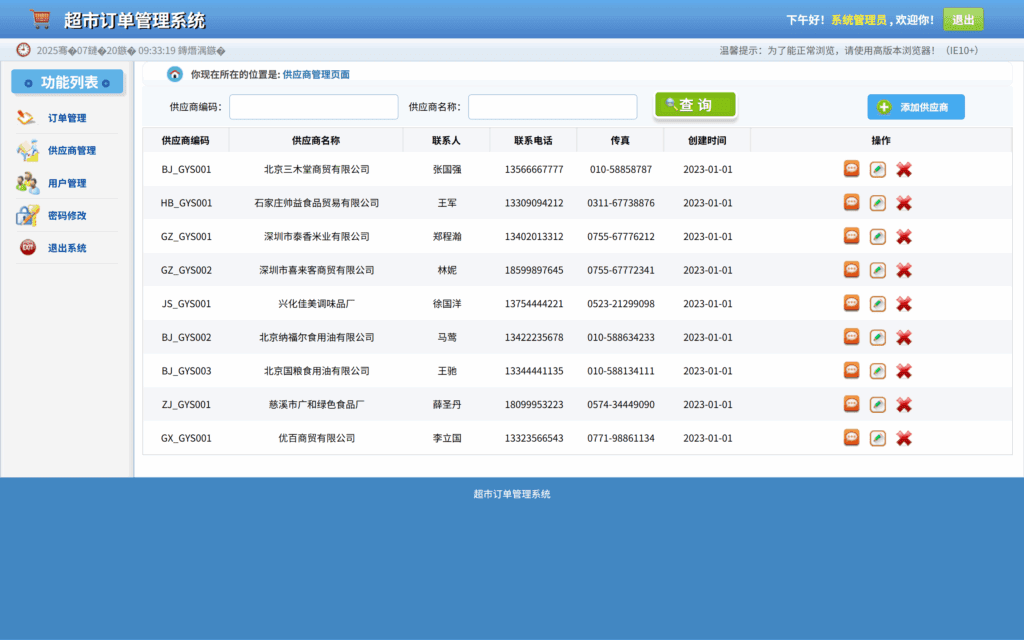This screenshot has width=1024, height=640.
Task: Click the exit icon beside 退出系统
Action: click(27, 247)
